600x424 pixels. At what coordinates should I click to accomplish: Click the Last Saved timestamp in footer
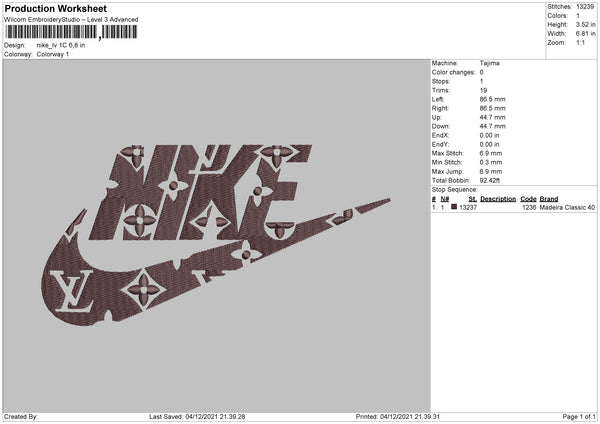point(197,417)
